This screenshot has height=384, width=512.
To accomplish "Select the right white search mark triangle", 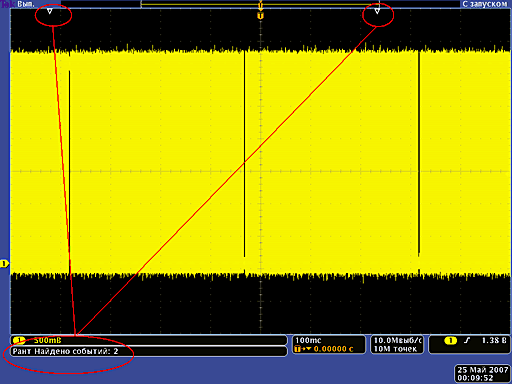I will click(x=377, y=11).
